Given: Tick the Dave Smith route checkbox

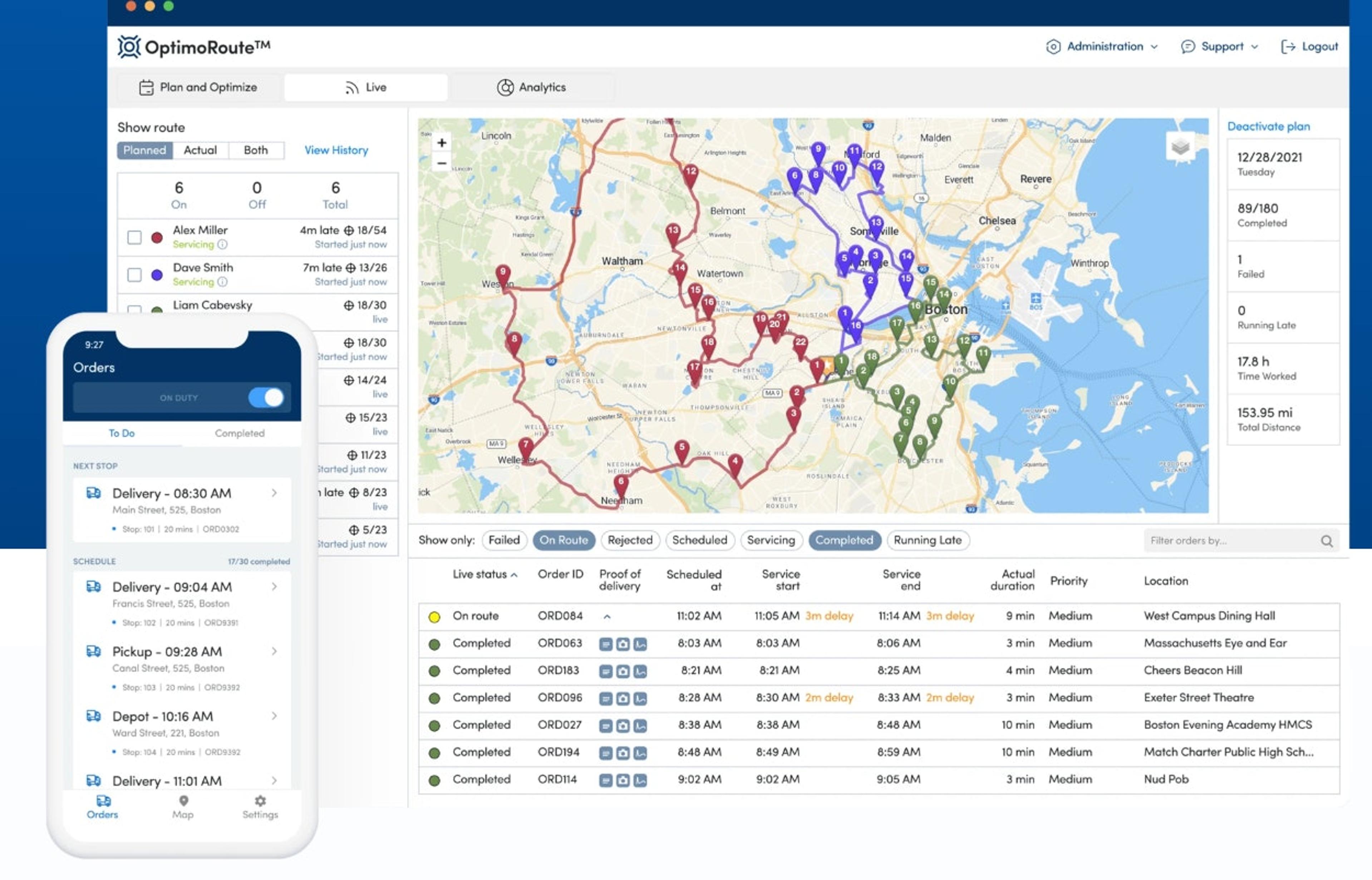Looking at the screenshot, I should [x=134, y=275].
